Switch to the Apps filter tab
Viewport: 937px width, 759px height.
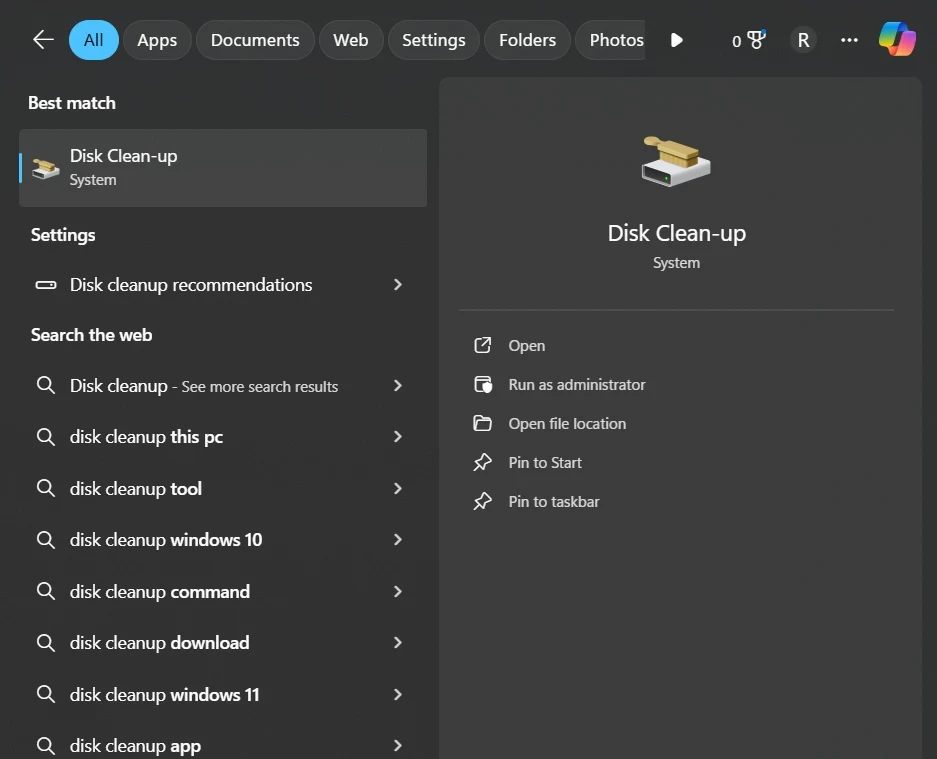coord(157,40)
